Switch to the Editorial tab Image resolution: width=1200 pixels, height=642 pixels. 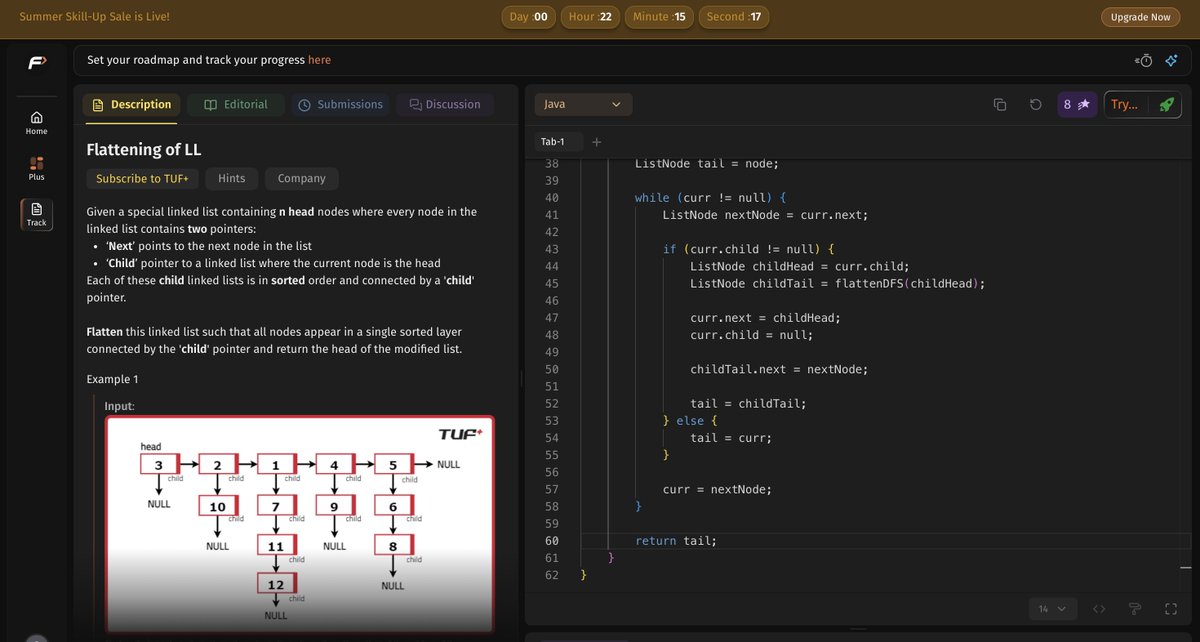tap(235, 104)
